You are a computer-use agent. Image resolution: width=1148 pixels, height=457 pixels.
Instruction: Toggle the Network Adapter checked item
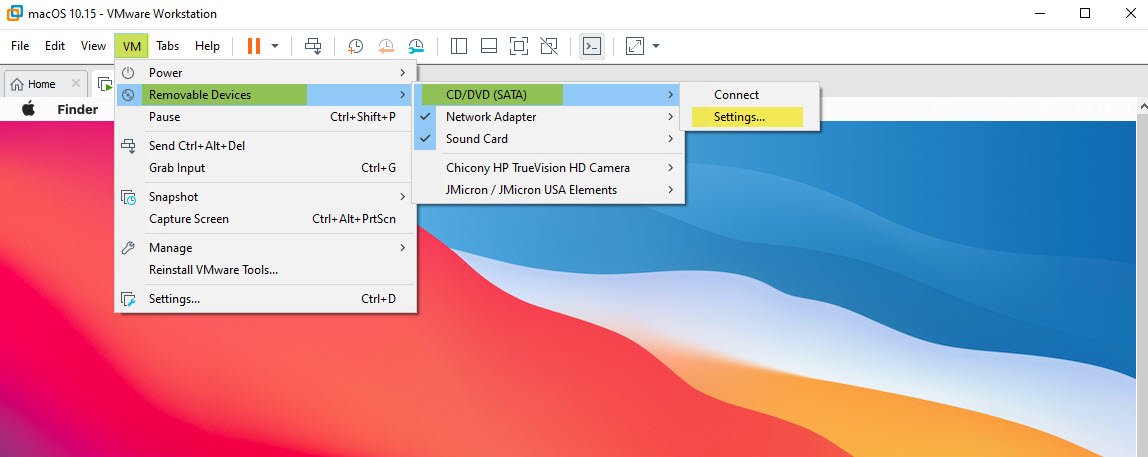click(x=548, y=116)
